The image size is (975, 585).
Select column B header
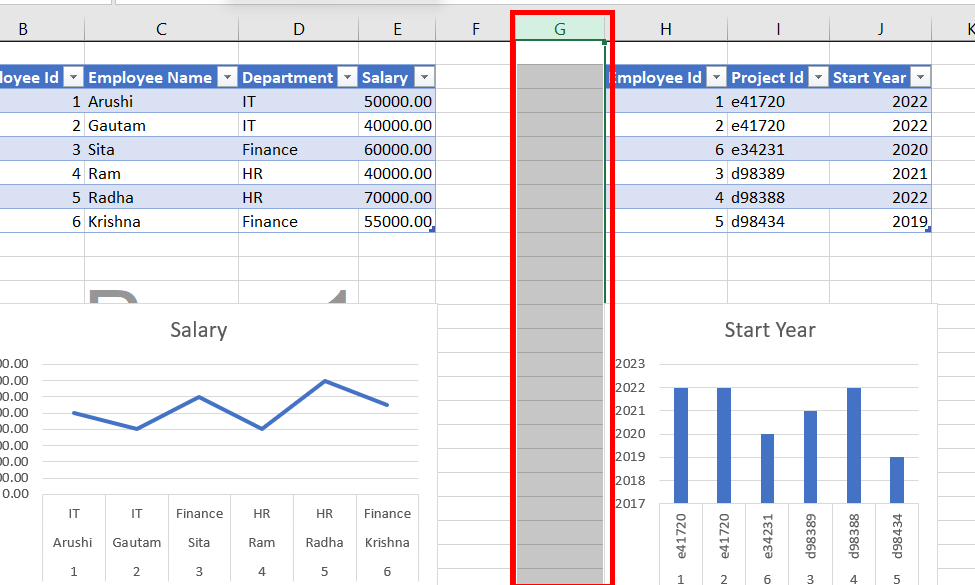pos(23,29)
